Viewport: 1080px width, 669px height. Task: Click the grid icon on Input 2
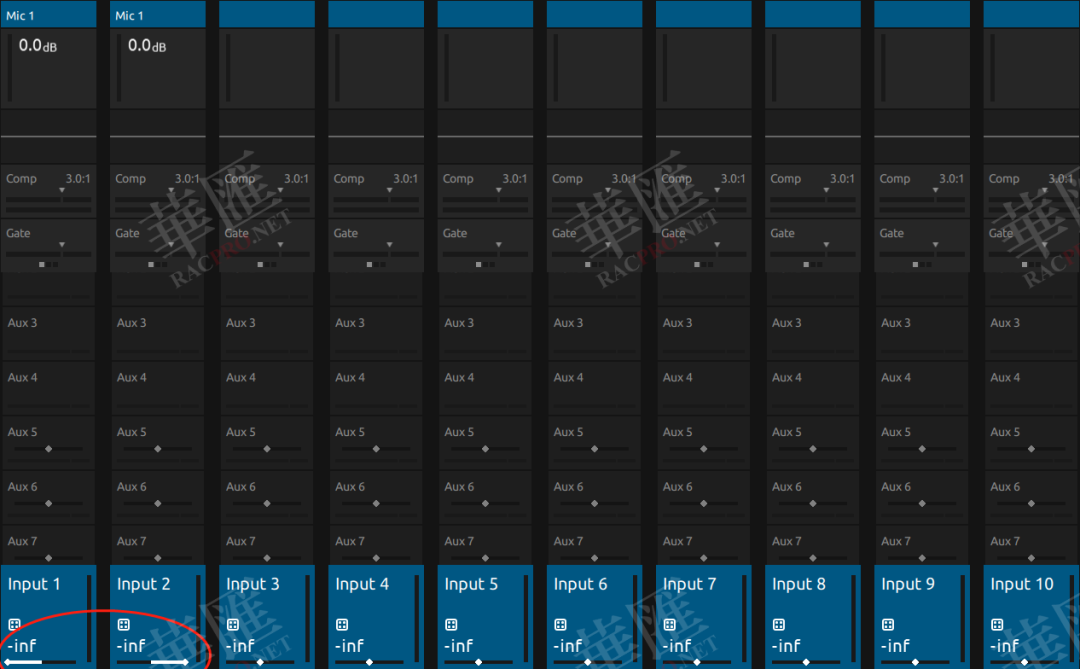[123, 624]
